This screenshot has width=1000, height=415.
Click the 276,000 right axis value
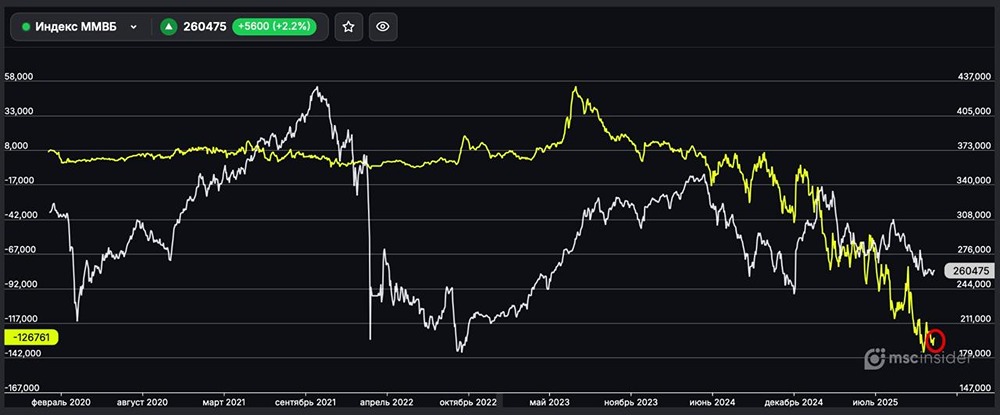(976, 250)
